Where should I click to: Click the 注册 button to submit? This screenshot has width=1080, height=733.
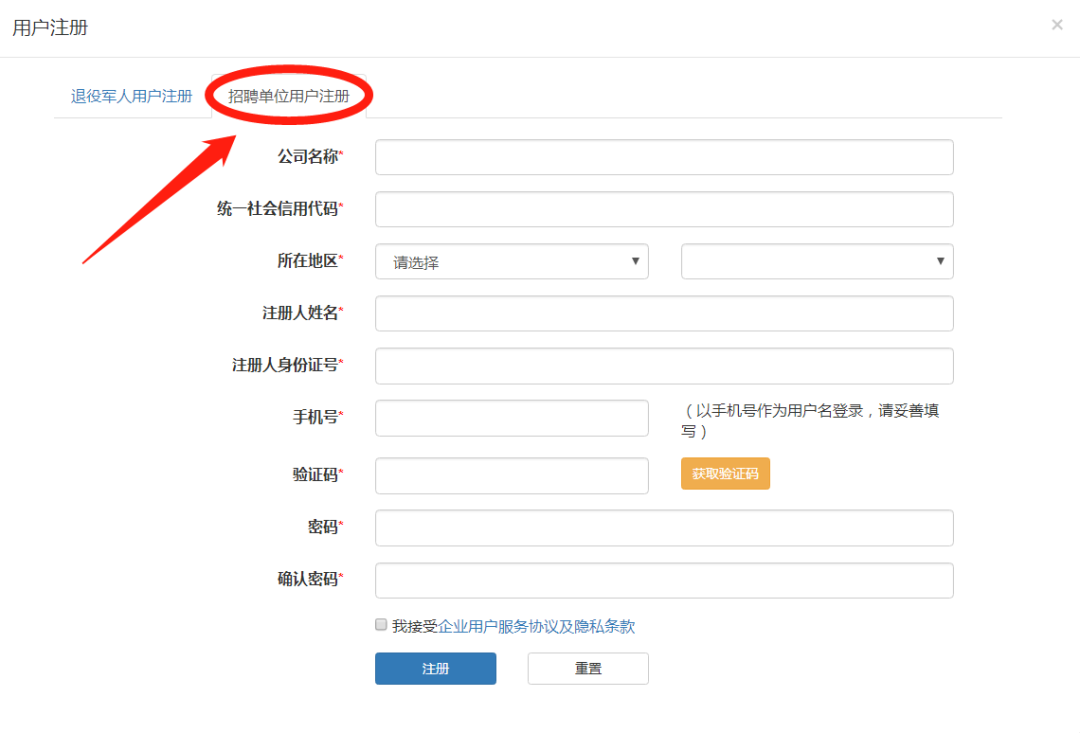[435, 668]
